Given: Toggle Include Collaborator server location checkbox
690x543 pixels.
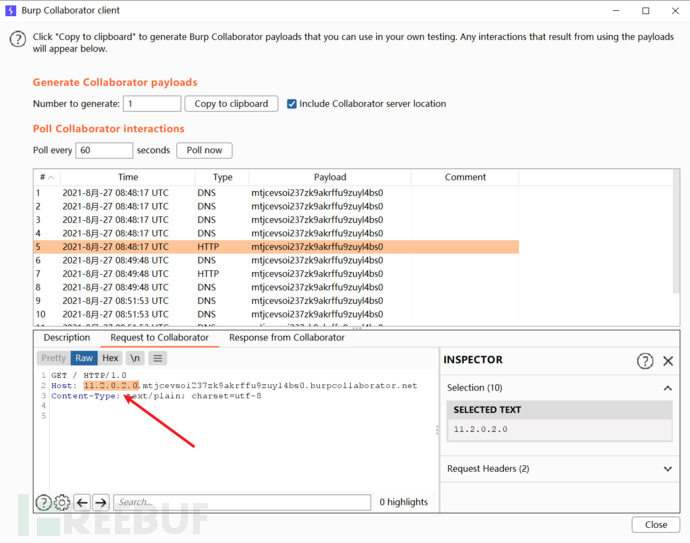Looking at the screenshot, I should click(x=291, y=104).
